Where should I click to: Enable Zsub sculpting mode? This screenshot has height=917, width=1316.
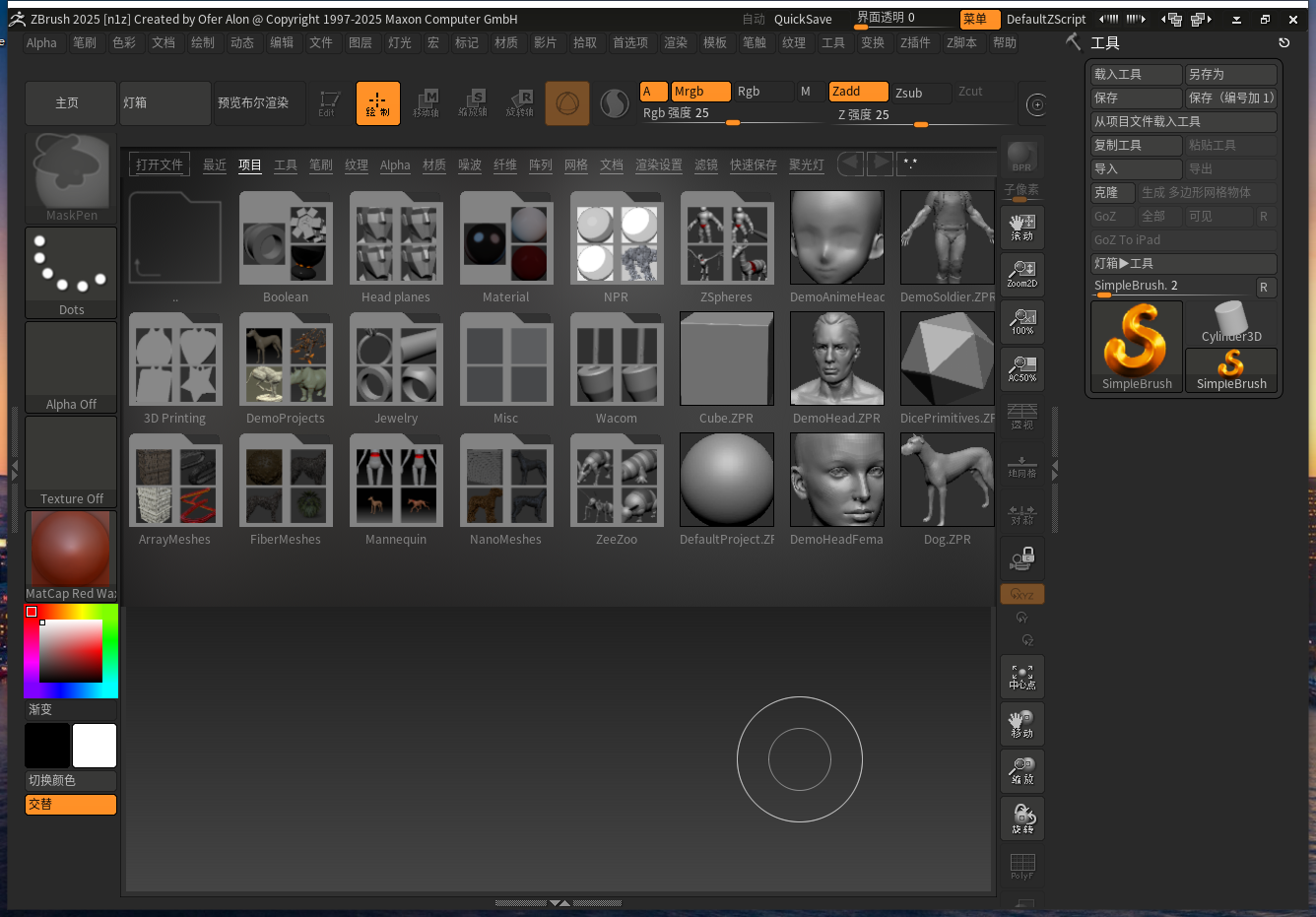coord(921,92)
